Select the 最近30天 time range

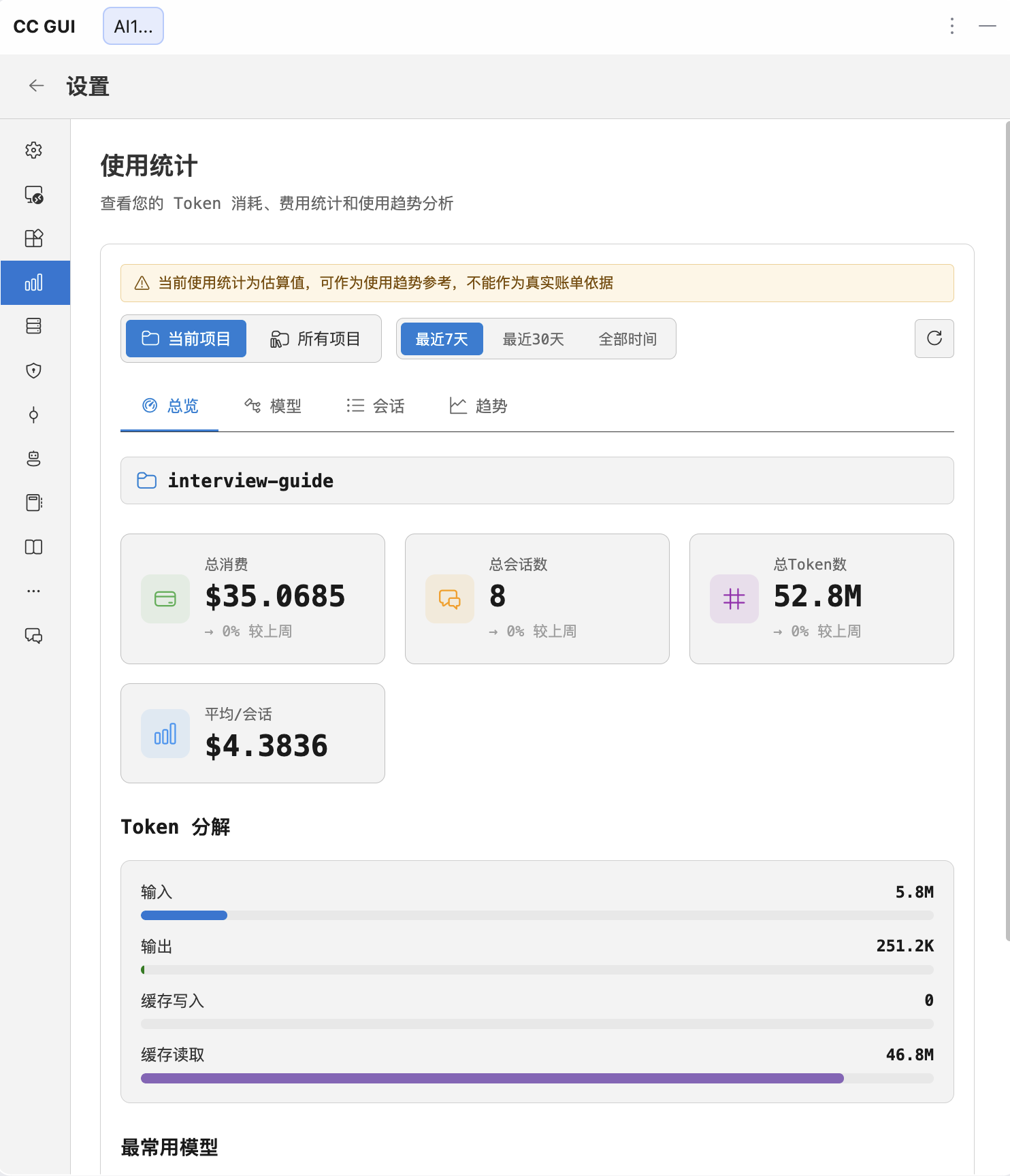click(x=534, y=339)
